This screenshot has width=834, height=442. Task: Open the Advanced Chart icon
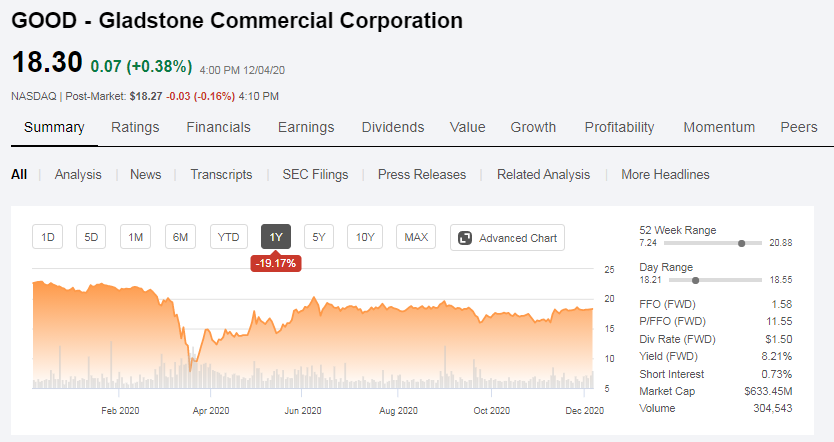tap(466, 238)
